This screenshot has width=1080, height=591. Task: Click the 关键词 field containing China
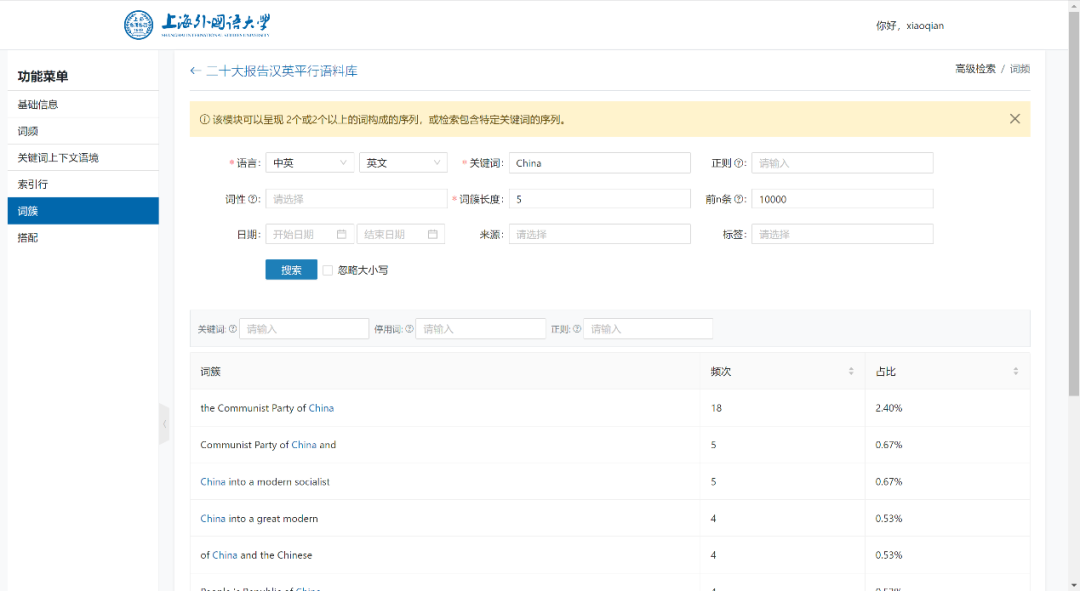click(599, 163)
